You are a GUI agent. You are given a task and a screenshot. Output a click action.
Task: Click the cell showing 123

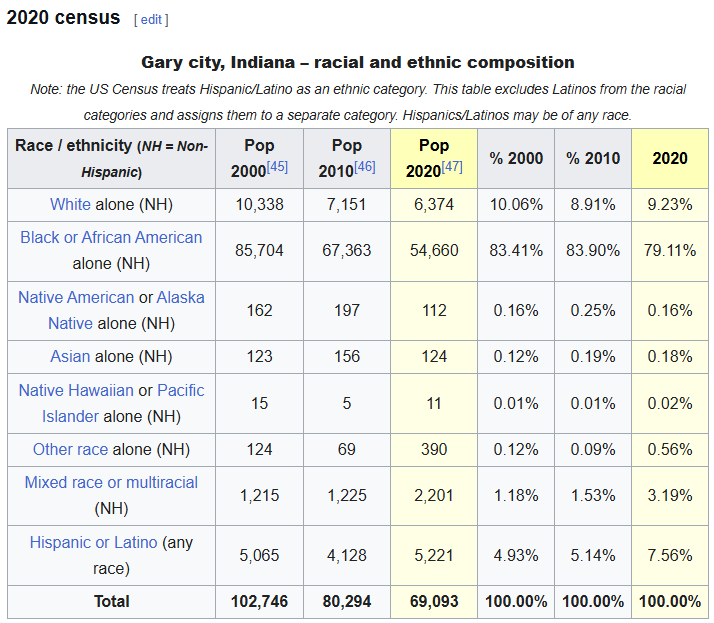[260, 357]
